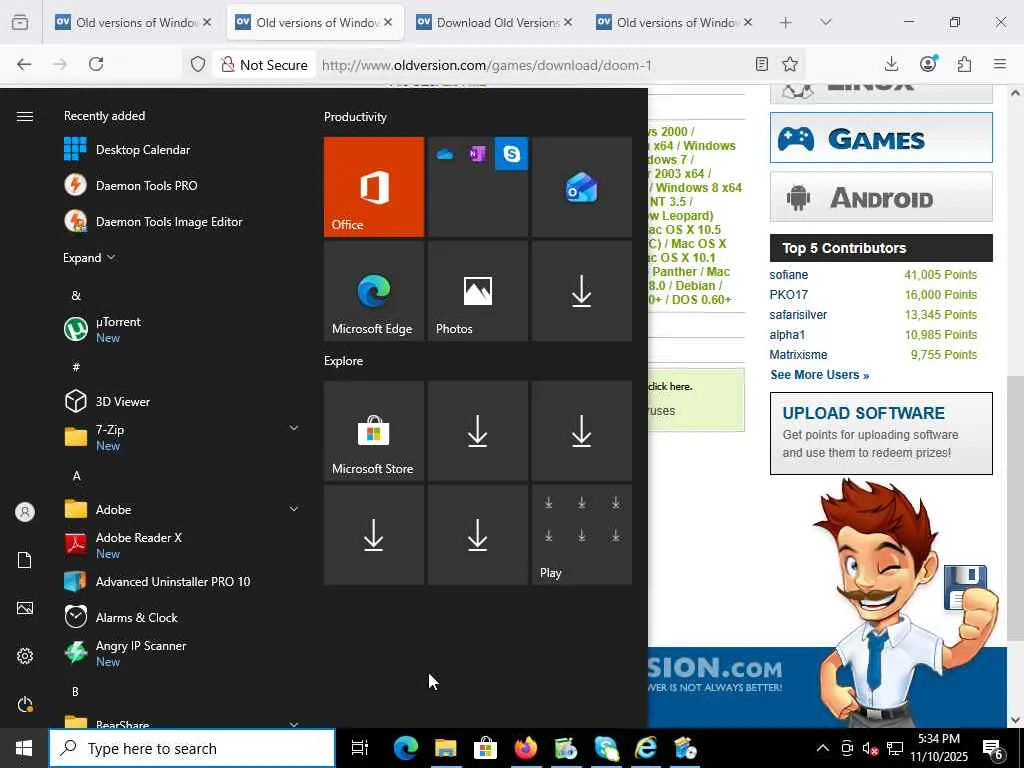The width and height of the screenshot is (1024, 768).
Task: Open Settings gear in Start sidebar
Action: [25, 656]
